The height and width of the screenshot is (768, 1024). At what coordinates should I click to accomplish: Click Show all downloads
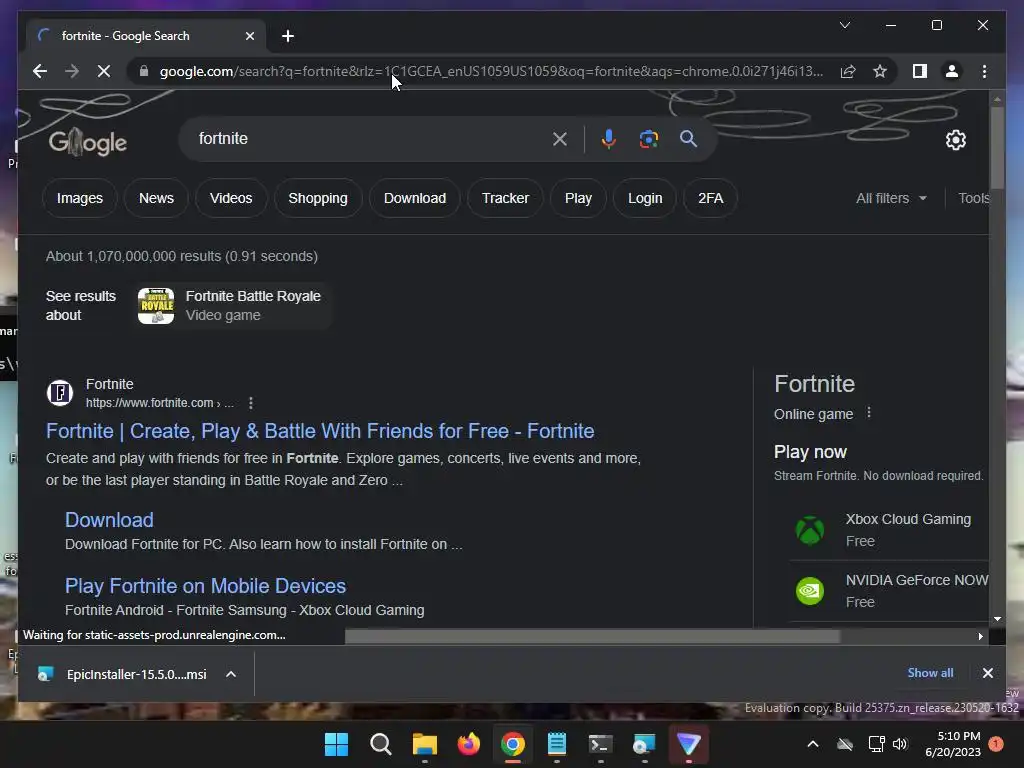pyautogui.click(x=930, y=673)
